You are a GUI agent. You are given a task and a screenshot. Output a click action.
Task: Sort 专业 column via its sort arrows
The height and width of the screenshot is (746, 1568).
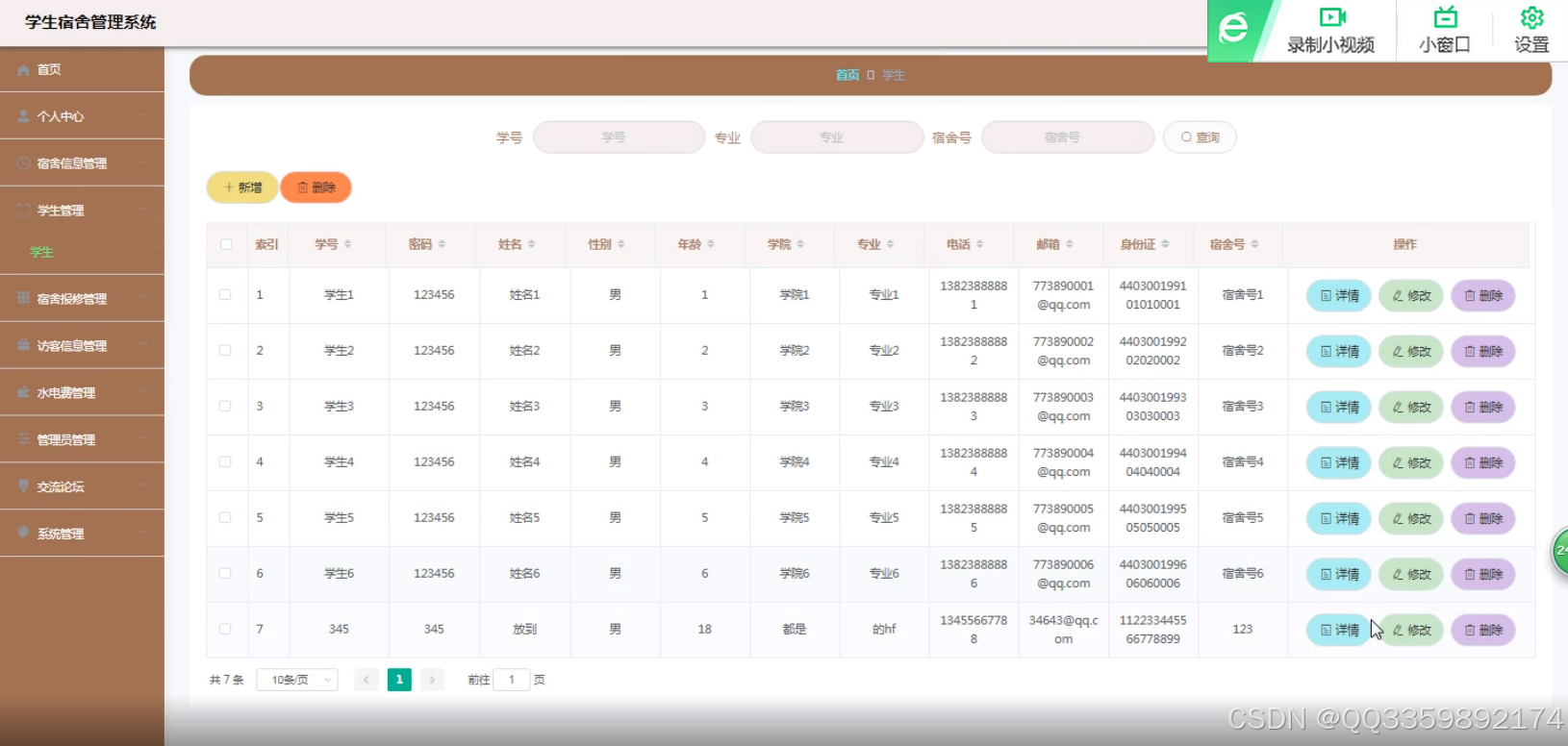point(890,244)
